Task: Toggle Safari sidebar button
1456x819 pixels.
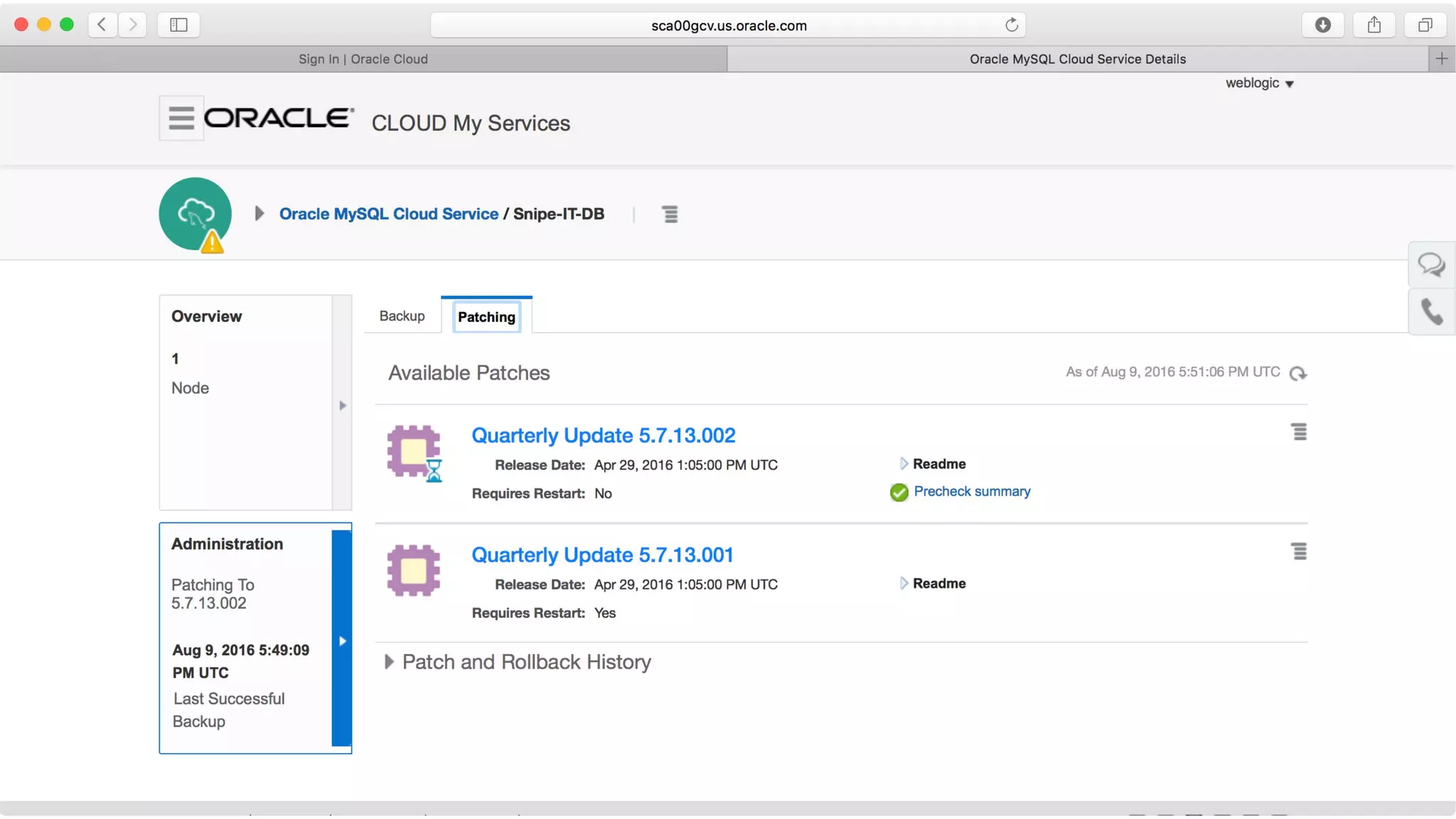Action: (x=178, y=25)
